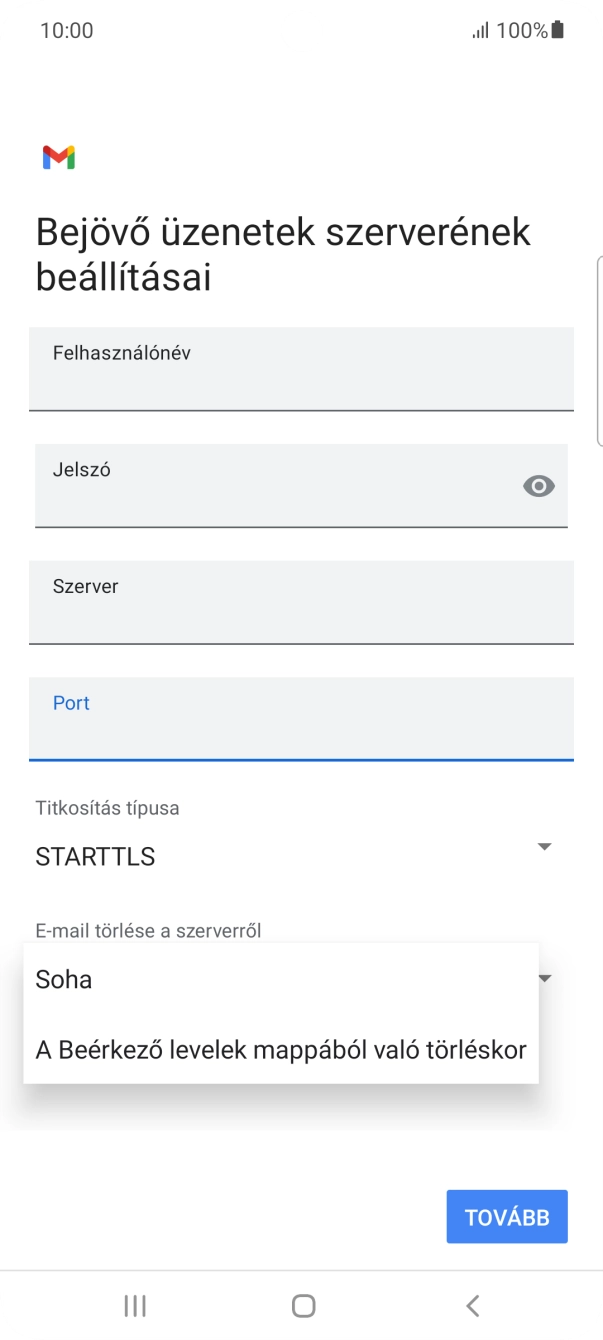Viewport: 603px width, 1340px height.
Task: Tap the Back arrow in the navigation bar
Action: [470, 1305]
